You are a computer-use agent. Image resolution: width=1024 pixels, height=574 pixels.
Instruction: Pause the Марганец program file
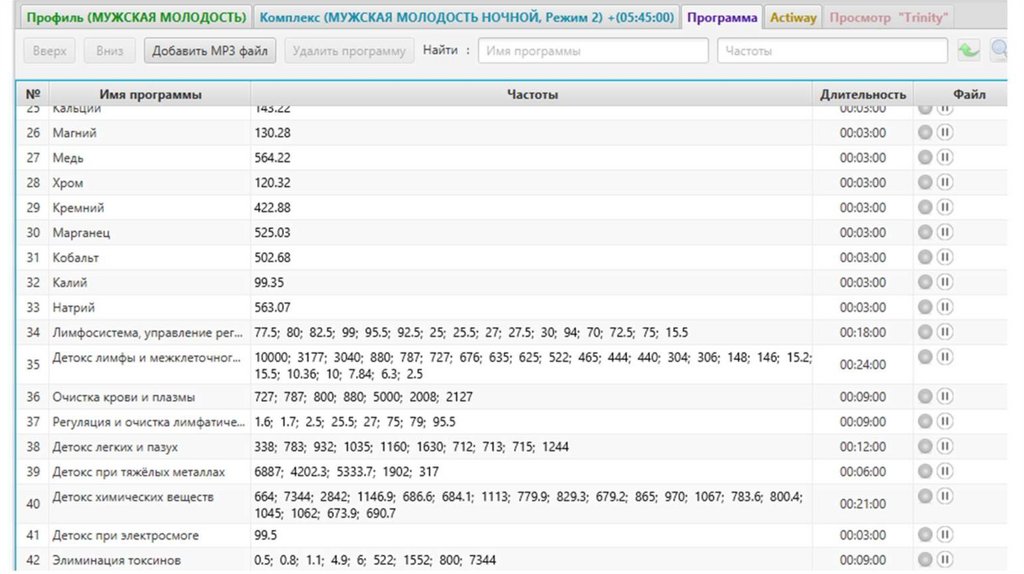click(944, 232)
